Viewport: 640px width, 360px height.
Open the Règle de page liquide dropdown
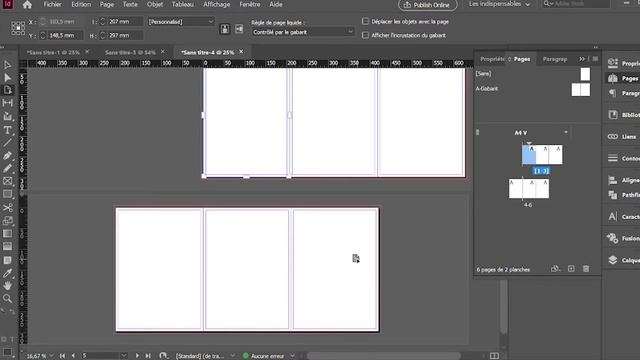point(302,32)
